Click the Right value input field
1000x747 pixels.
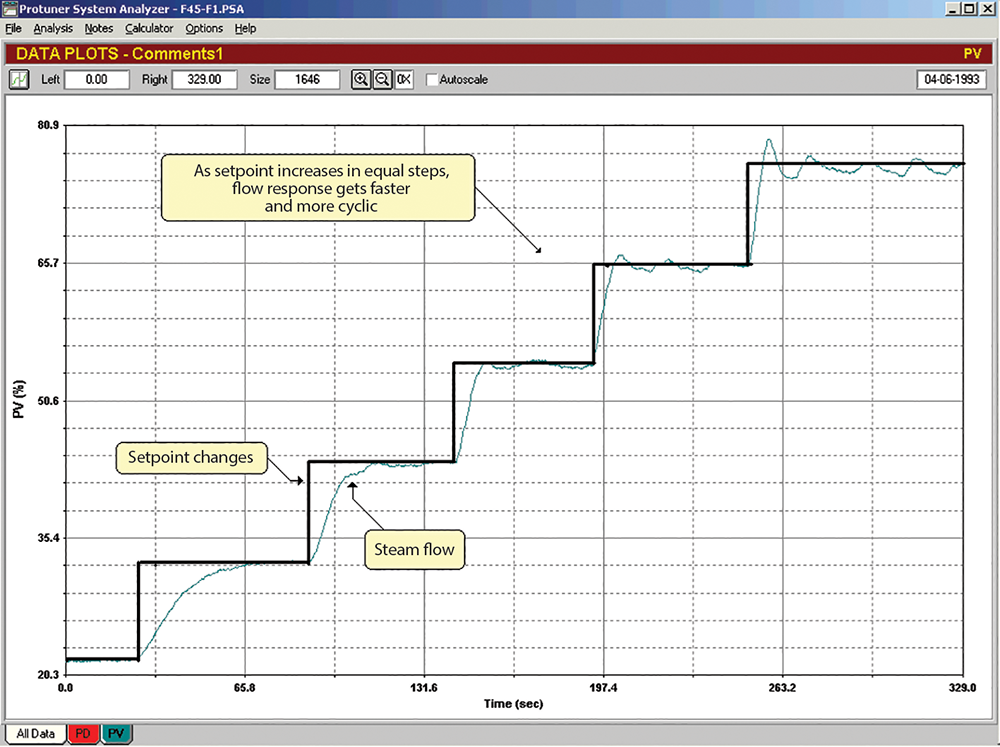pyautogui.click(x=204, y=79)
